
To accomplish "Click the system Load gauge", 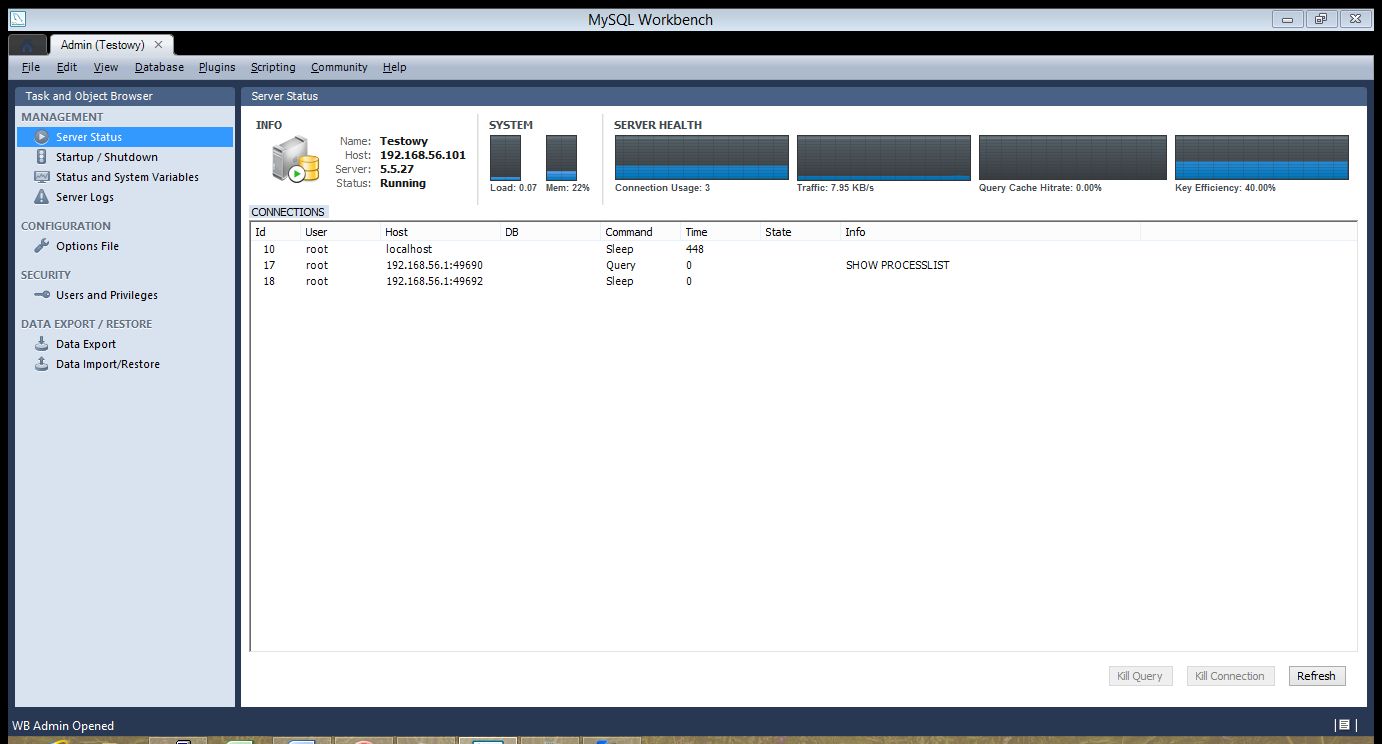I will (506, 158).
